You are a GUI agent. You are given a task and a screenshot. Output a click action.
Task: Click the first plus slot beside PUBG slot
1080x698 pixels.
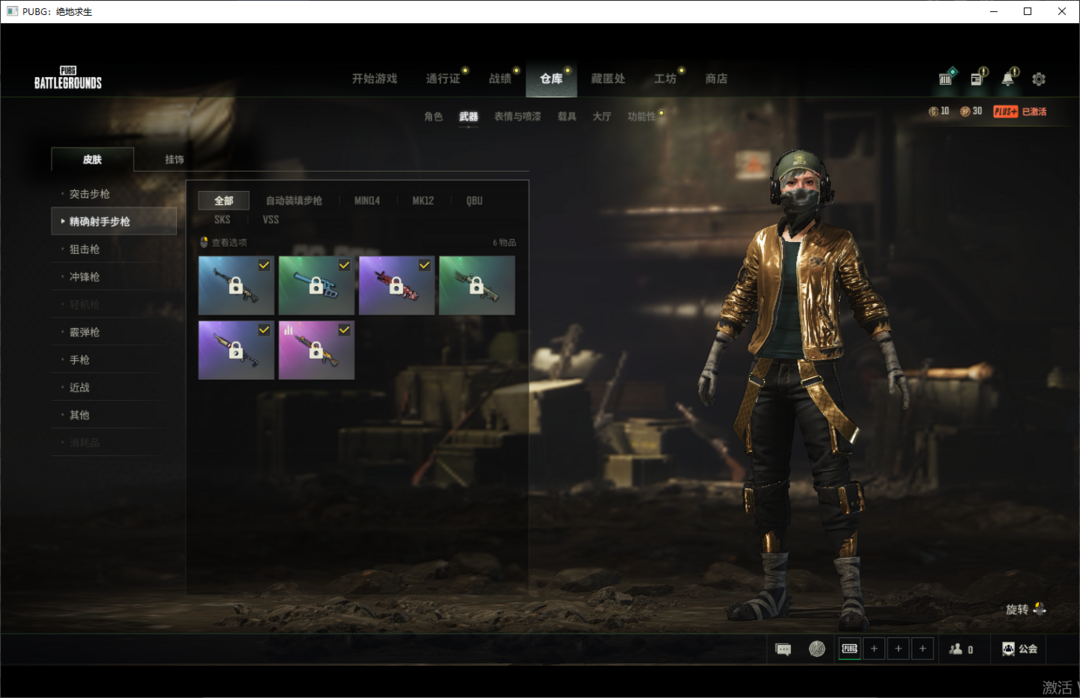click(x=874, y=648)
